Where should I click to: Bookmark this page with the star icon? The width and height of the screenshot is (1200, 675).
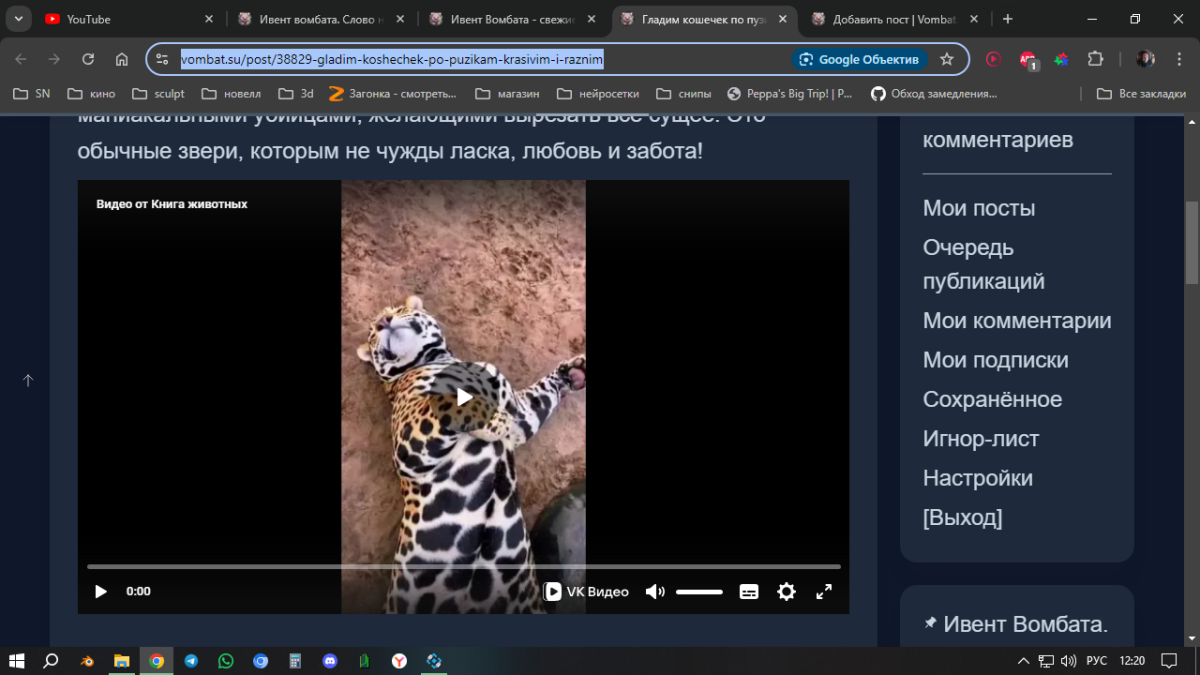(x=947, y=59)
